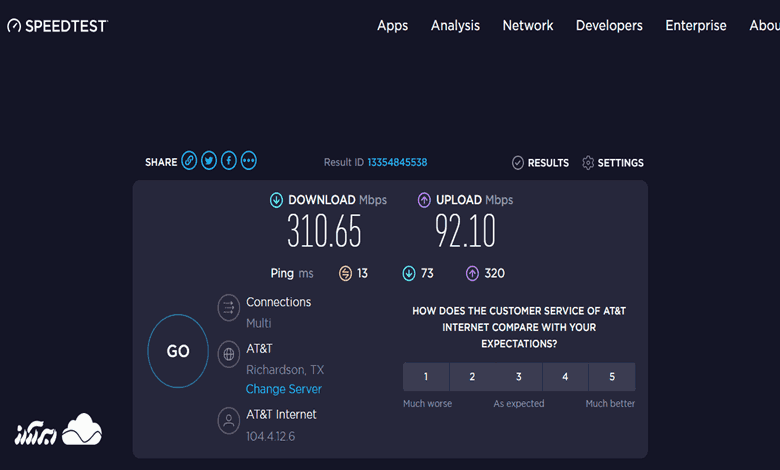Screen dimensions: 780x470
Task: Open the Developers menu
Action: (609, 26)
